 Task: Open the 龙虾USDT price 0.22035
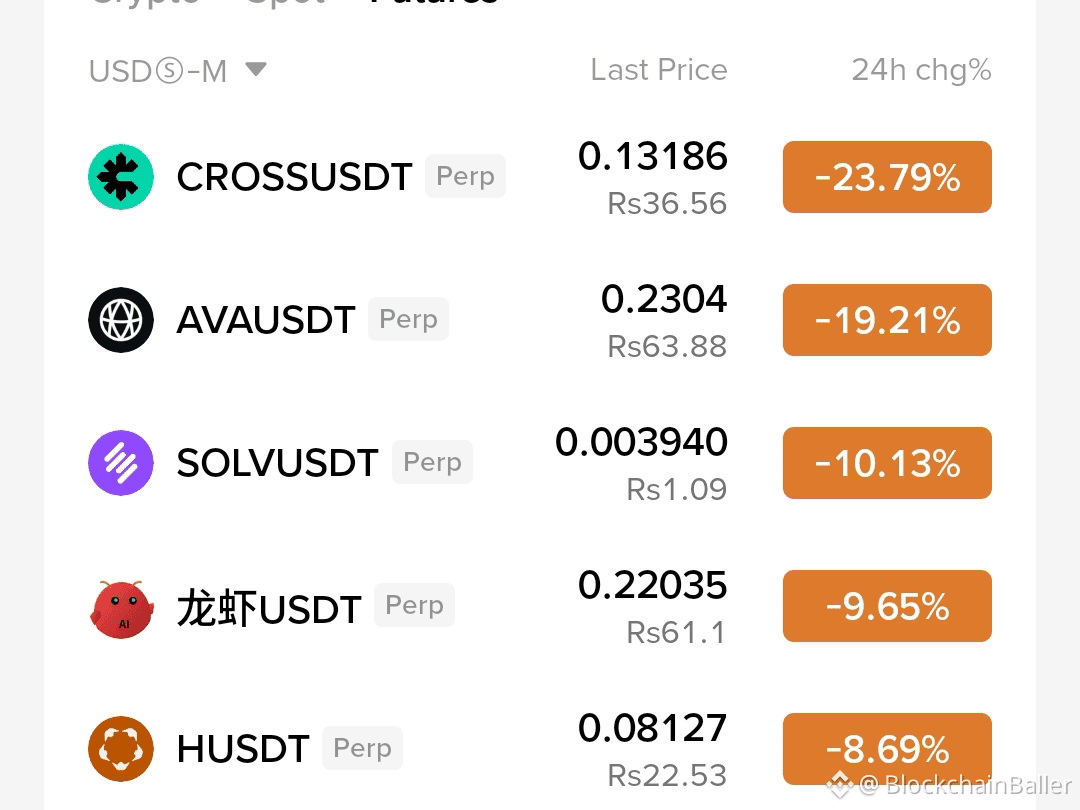point(652,585)
